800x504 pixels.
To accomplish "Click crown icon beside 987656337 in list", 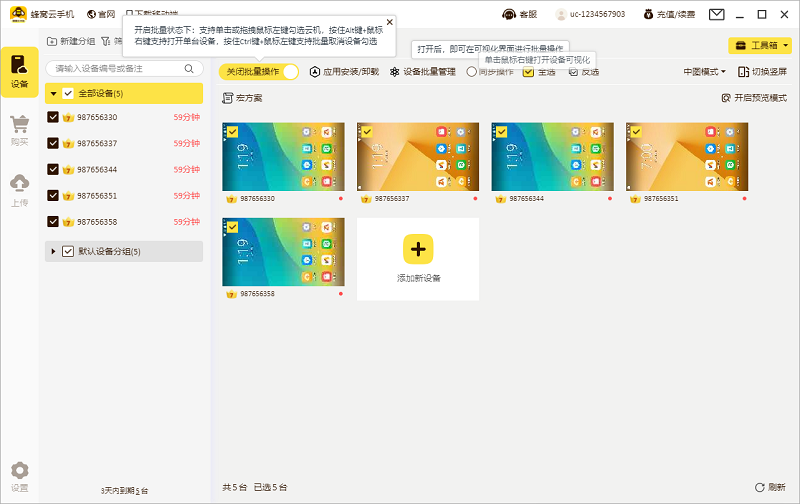I will [x=68, y=143].
